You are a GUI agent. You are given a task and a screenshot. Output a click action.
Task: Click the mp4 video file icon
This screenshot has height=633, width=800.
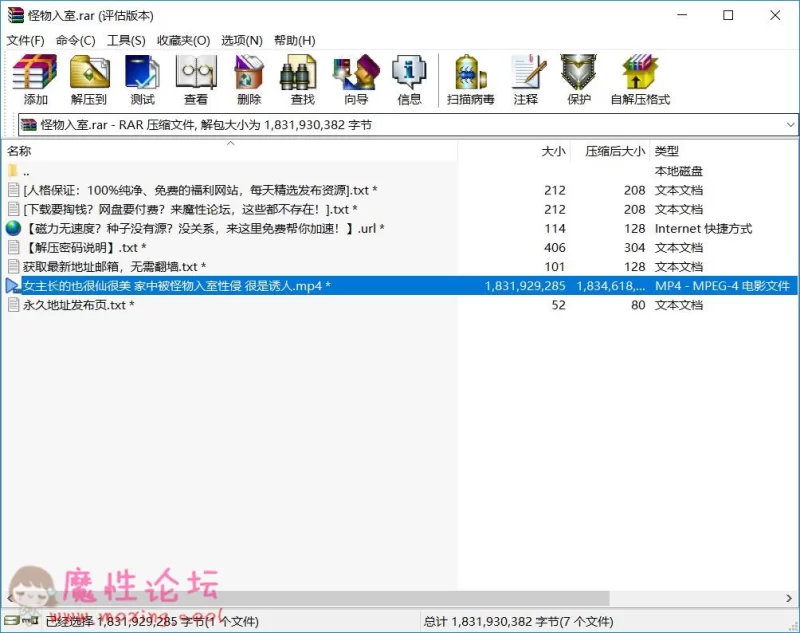tap(13, 286)
